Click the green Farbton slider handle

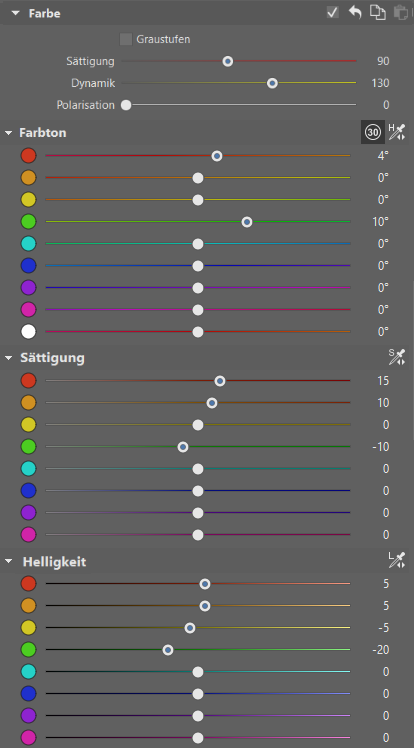(x=247, y=222)
